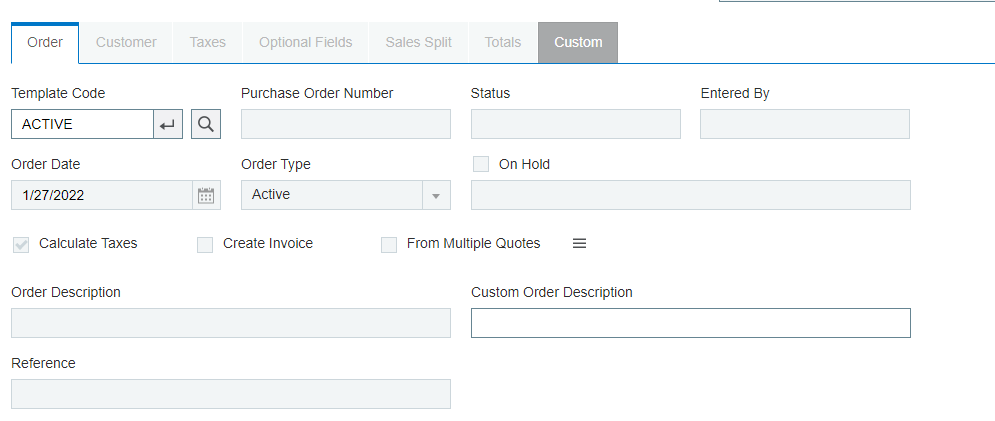
Task: Enable the Create Invoice checkbox
Action: tap(205, 244)
